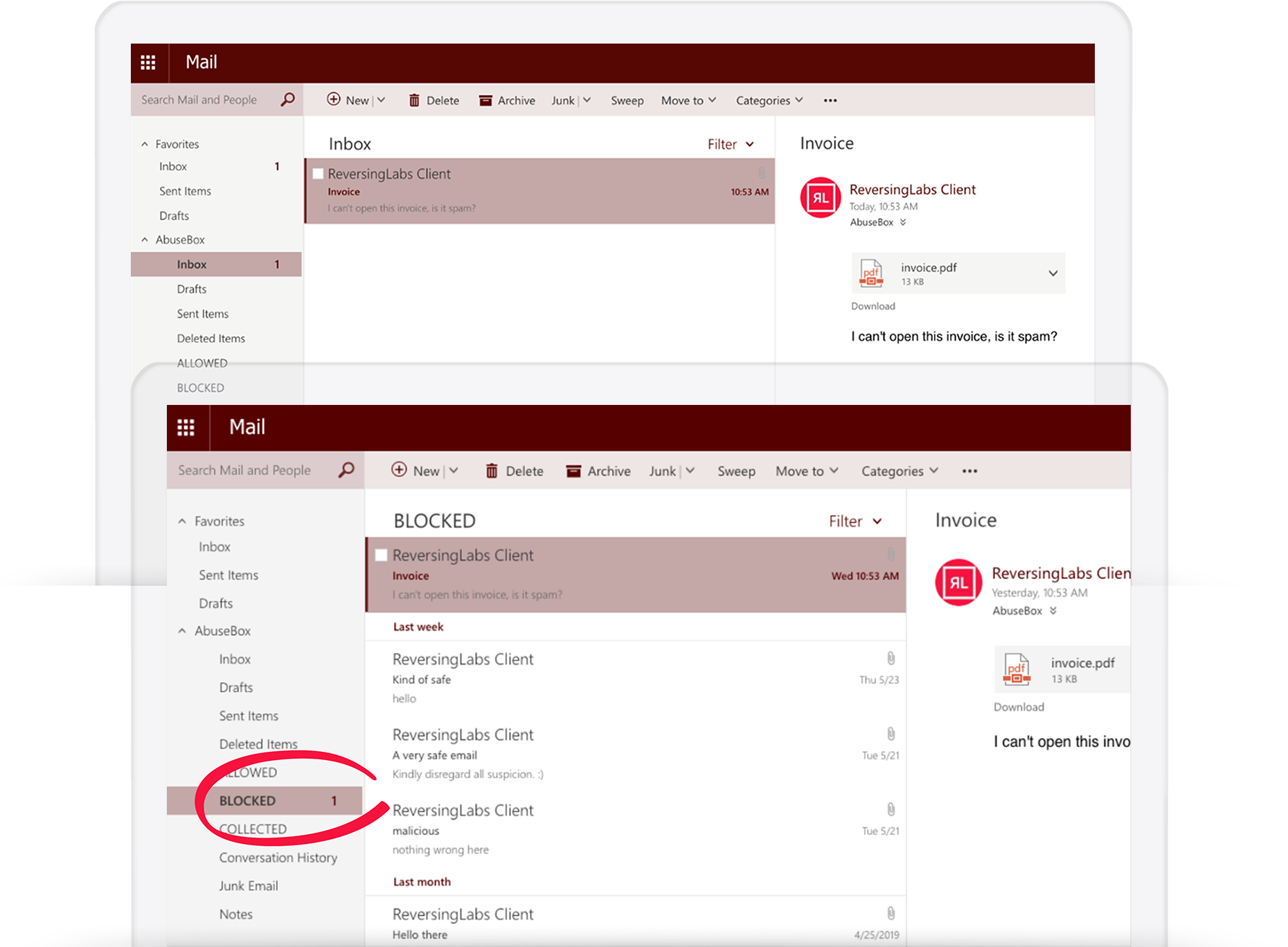The height and width of the screenshot is (947, 1288).
Task: Open Deleted Items folder in front window
Action: 258,743
